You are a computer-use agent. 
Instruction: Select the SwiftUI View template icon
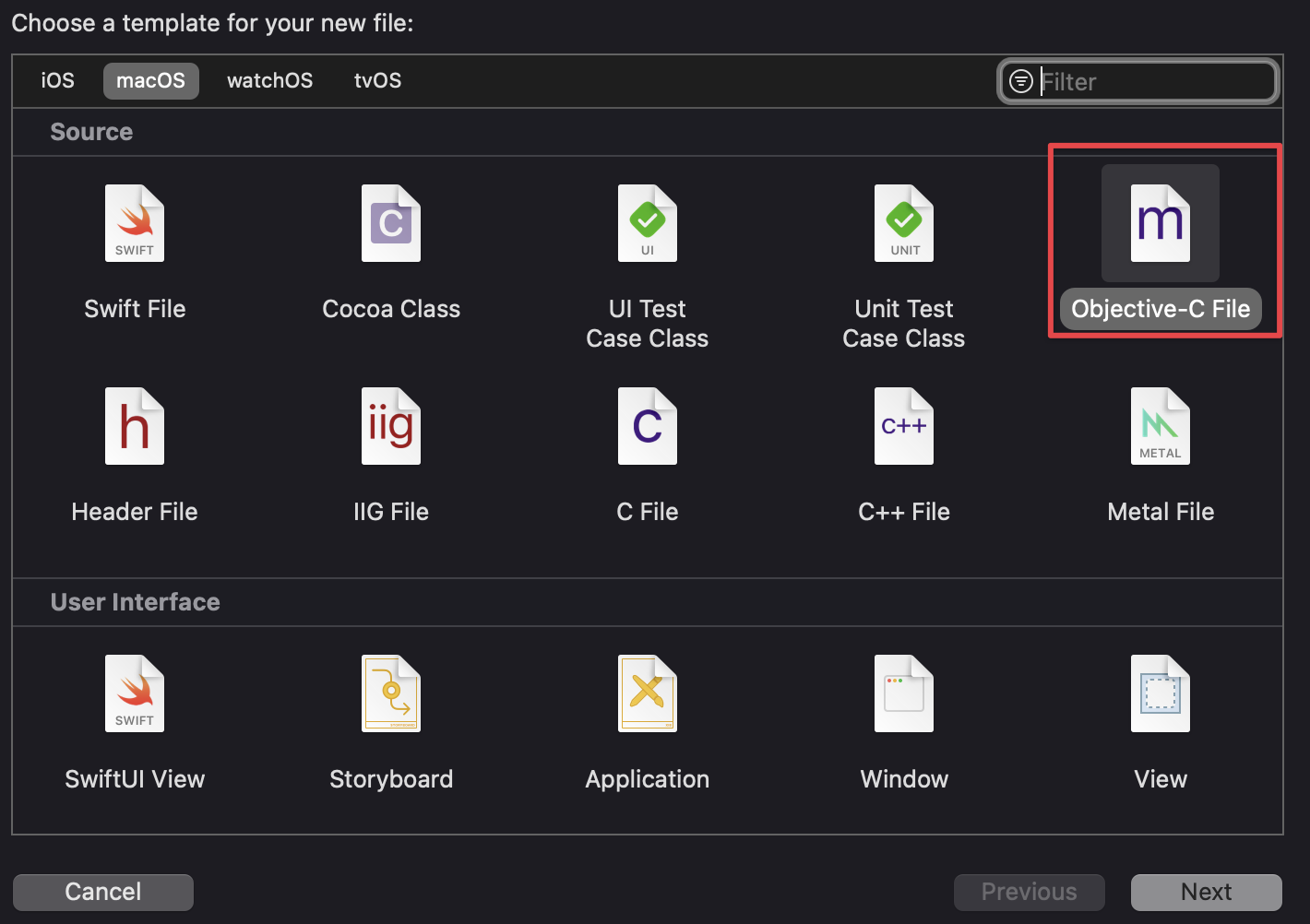tap(135, 693)
